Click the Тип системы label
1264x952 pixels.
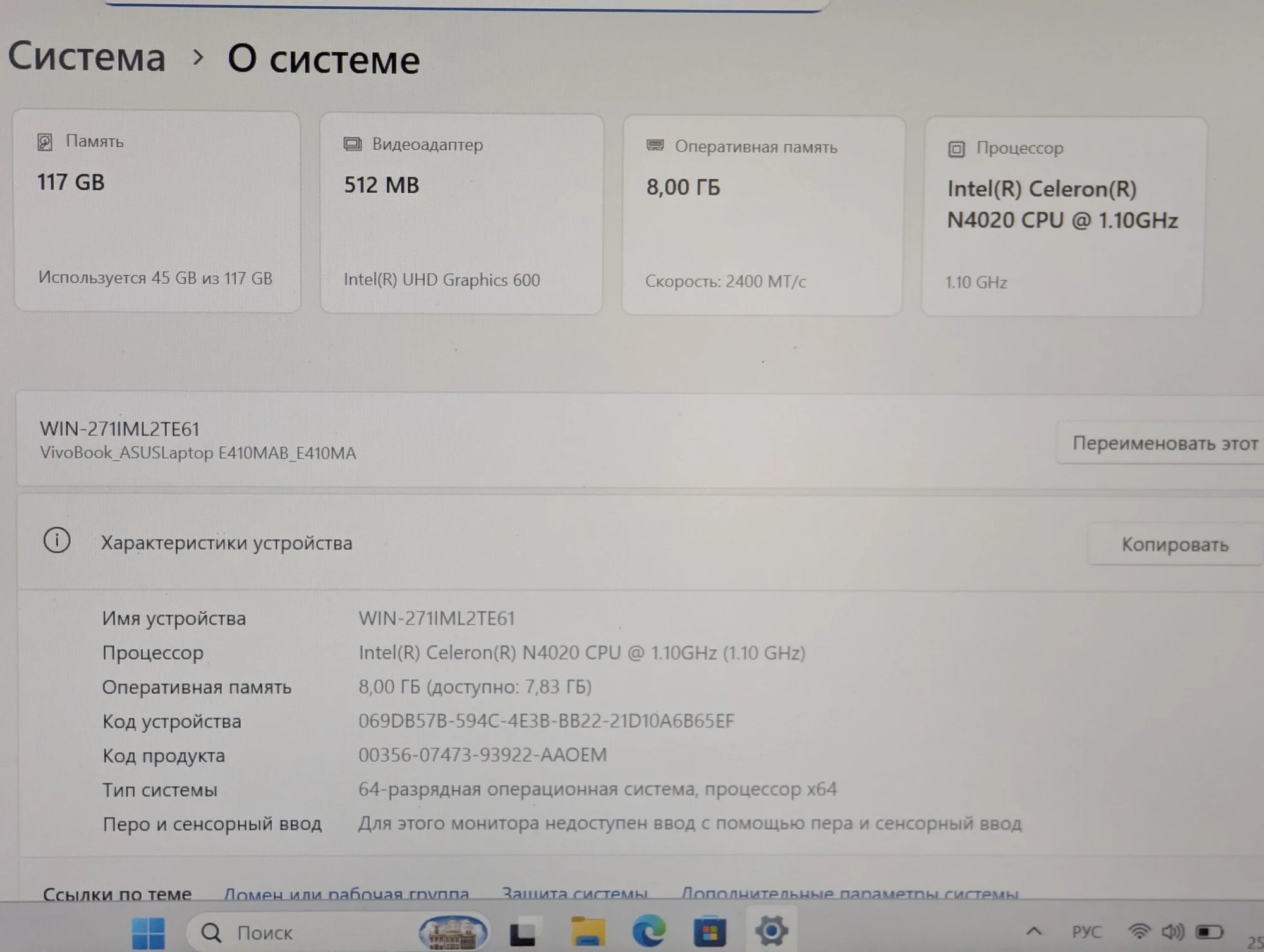[x=160, y=790]
